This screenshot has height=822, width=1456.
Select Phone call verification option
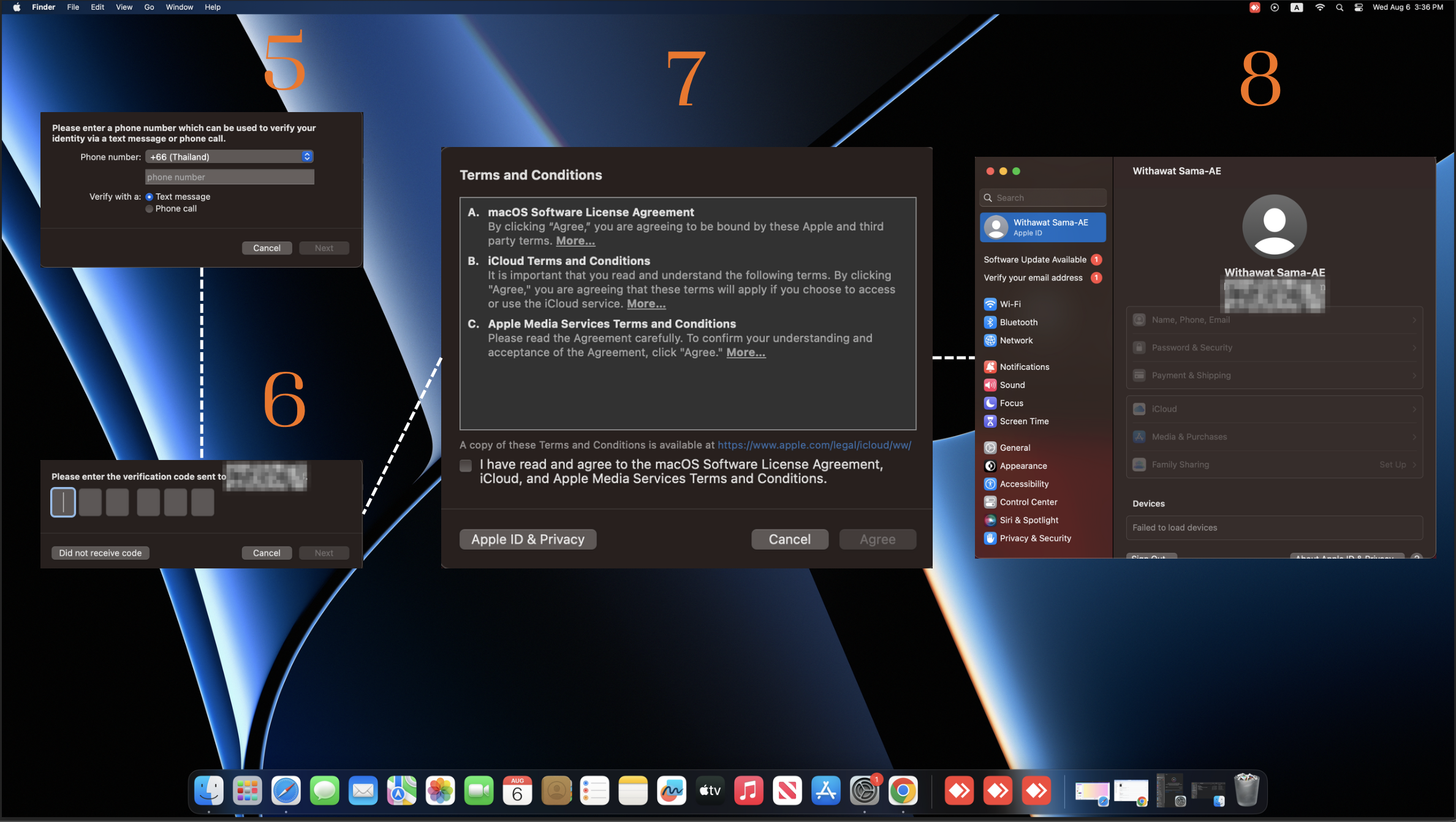[x=150, y=209]
